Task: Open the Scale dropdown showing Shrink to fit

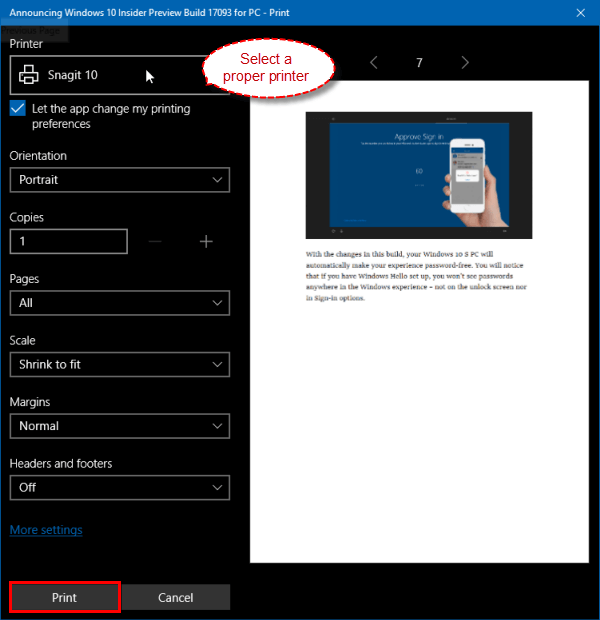Action: pos(119,365)
